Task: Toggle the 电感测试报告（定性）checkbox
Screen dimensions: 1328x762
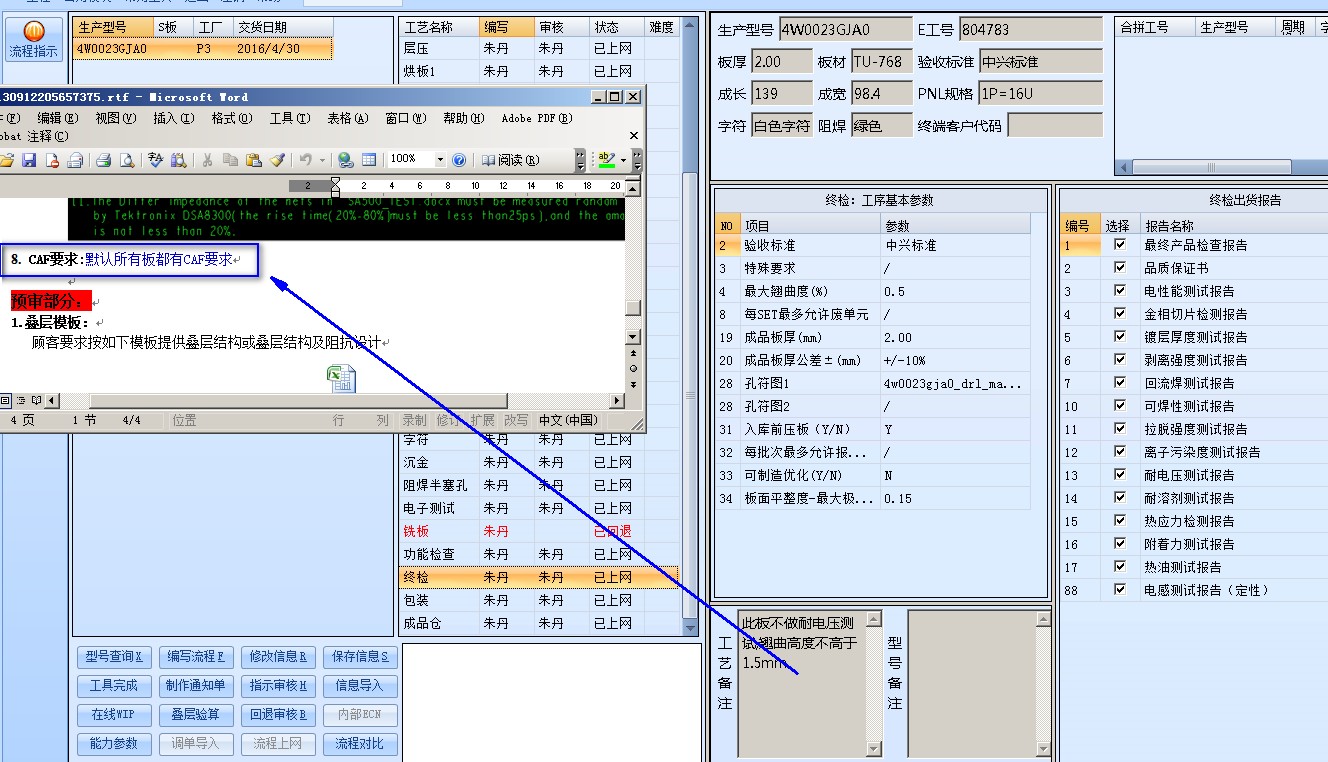Action: [1120, 590]
